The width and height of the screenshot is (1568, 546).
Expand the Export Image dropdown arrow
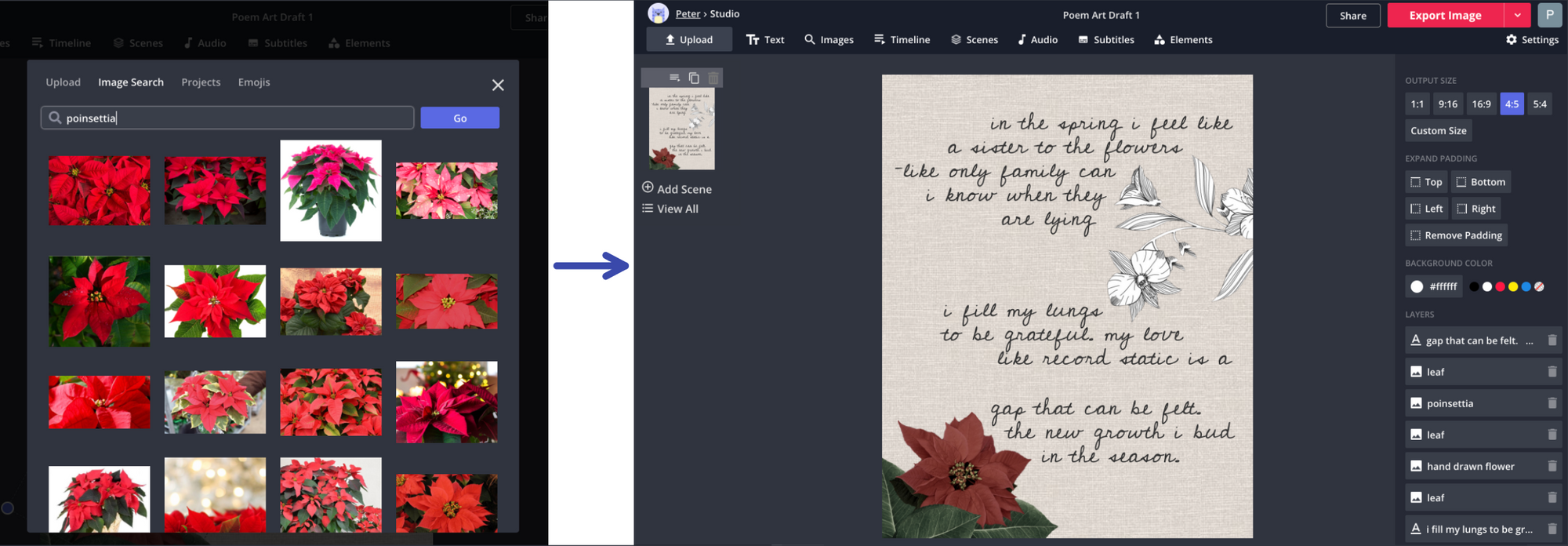pyautogui.click(x=1517, y=16)
